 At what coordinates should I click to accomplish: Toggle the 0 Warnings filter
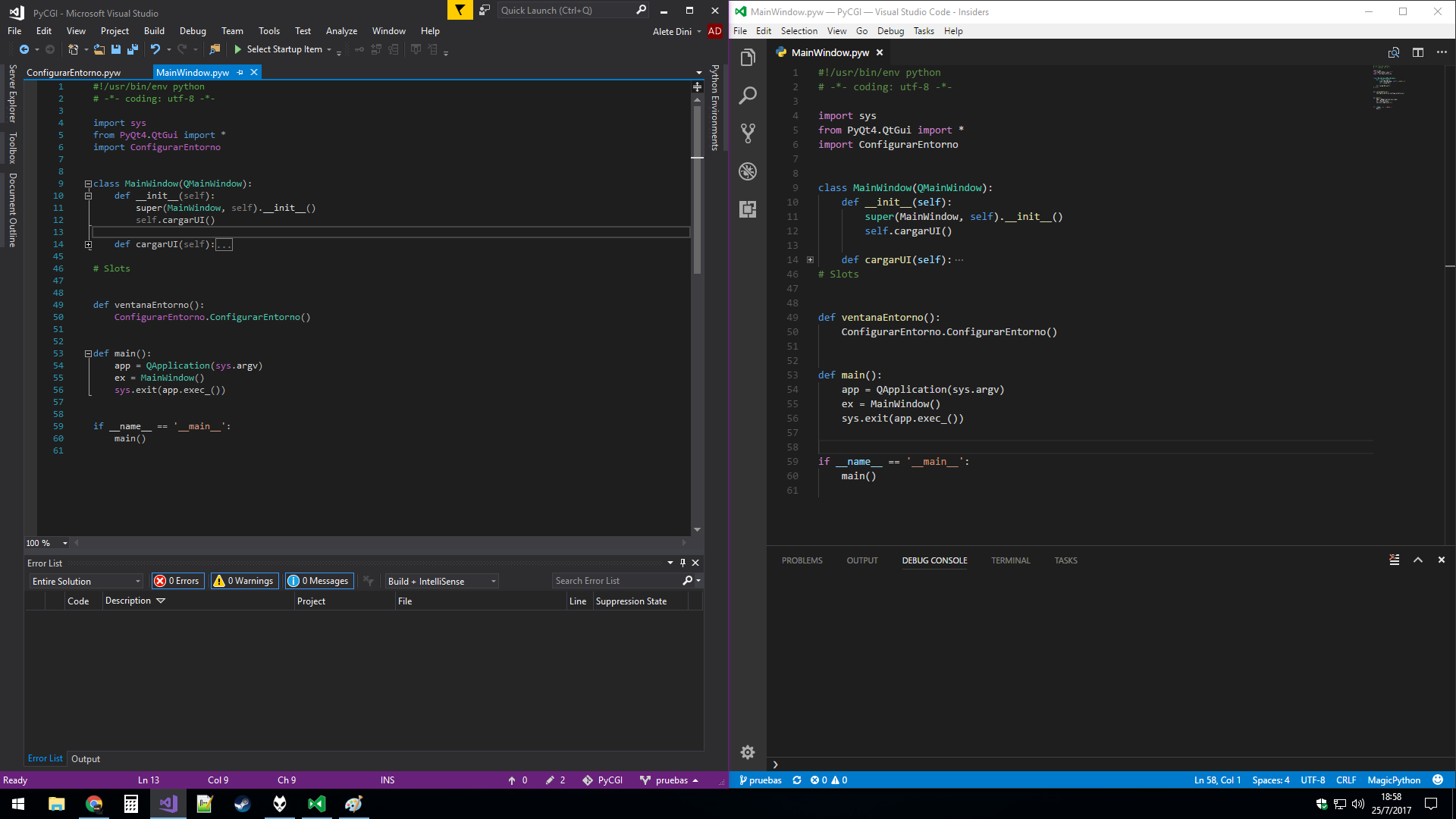tap(244, 581)
